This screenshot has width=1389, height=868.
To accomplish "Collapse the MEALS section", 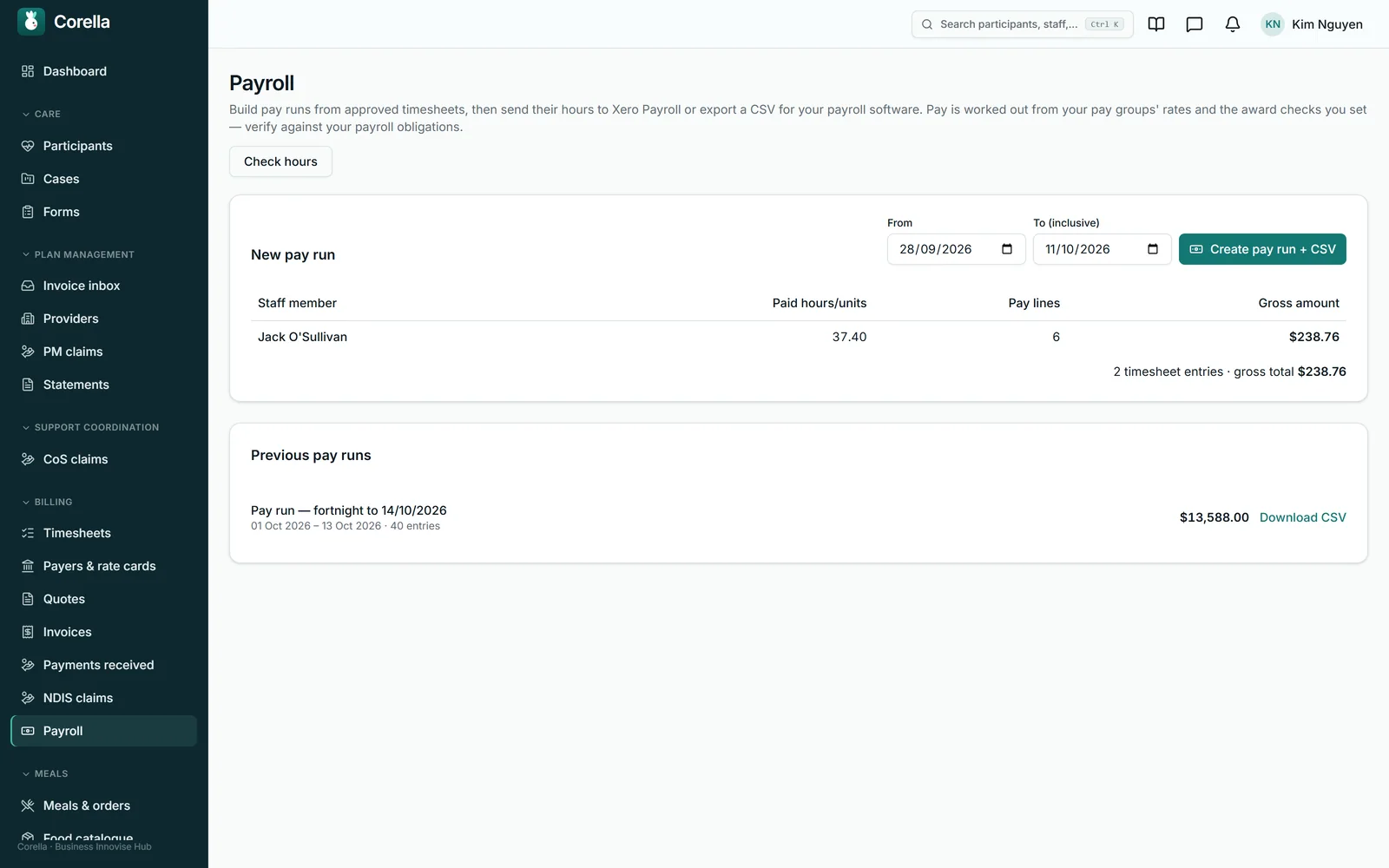I will (45, 773).
